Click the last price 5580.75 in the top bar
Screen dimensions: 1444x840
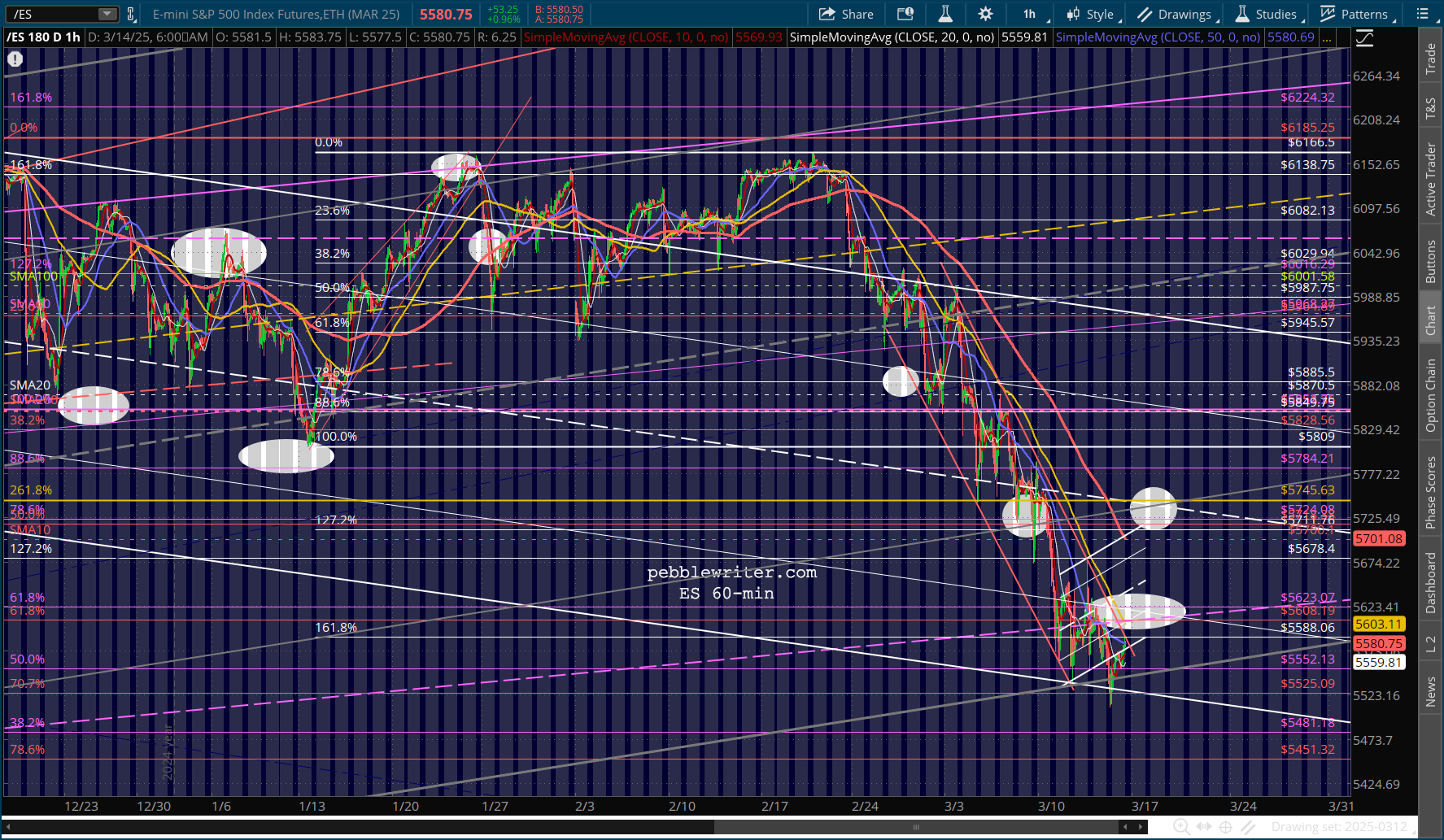coord(446,14)
